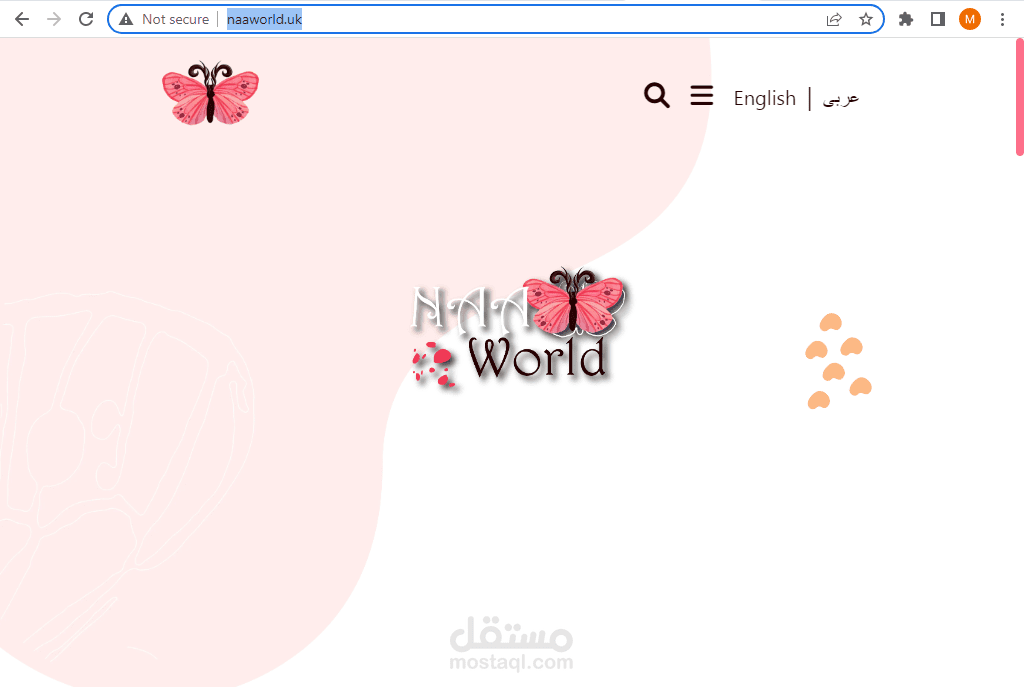Open the share page icon

[833, 18]
